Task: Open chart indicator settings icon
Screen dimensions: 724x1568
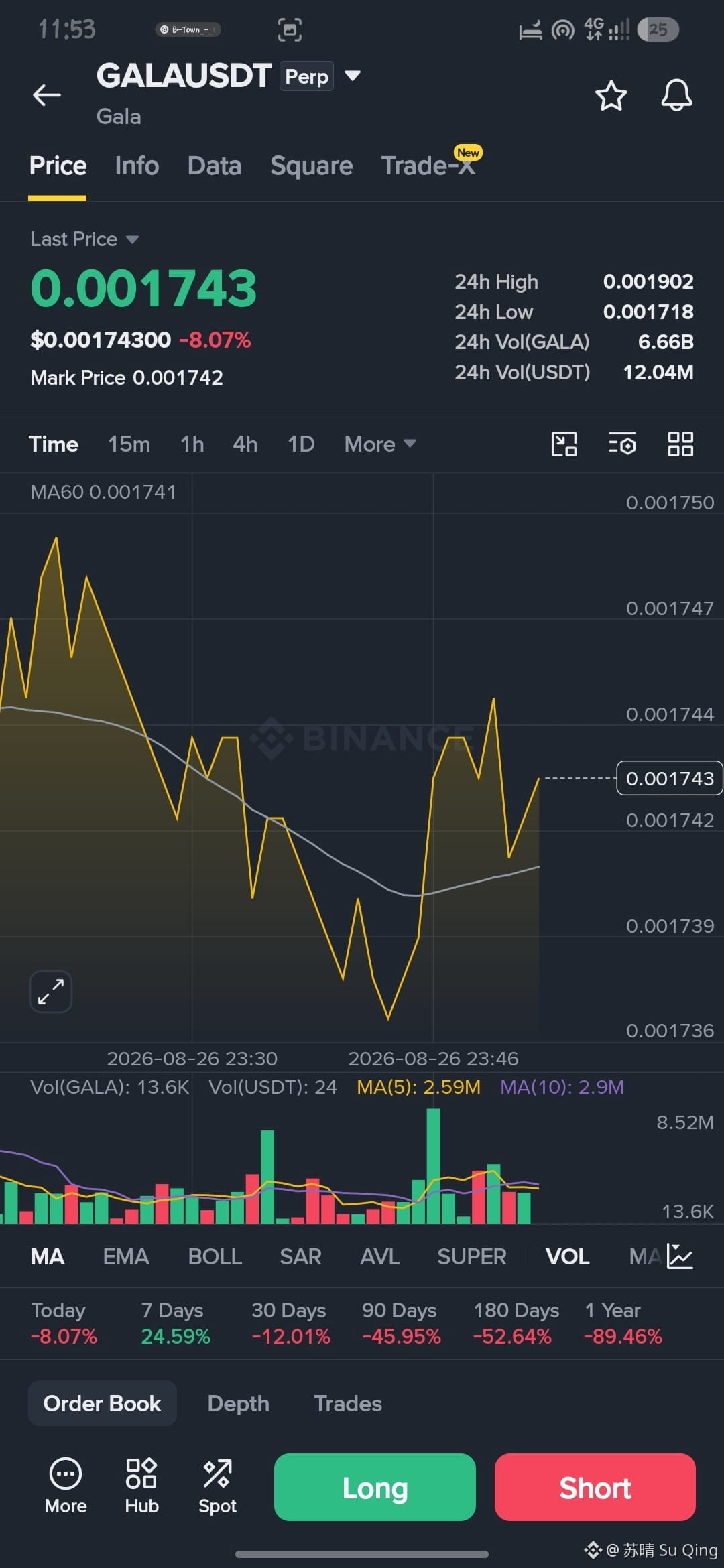Action: click(622, 444)
